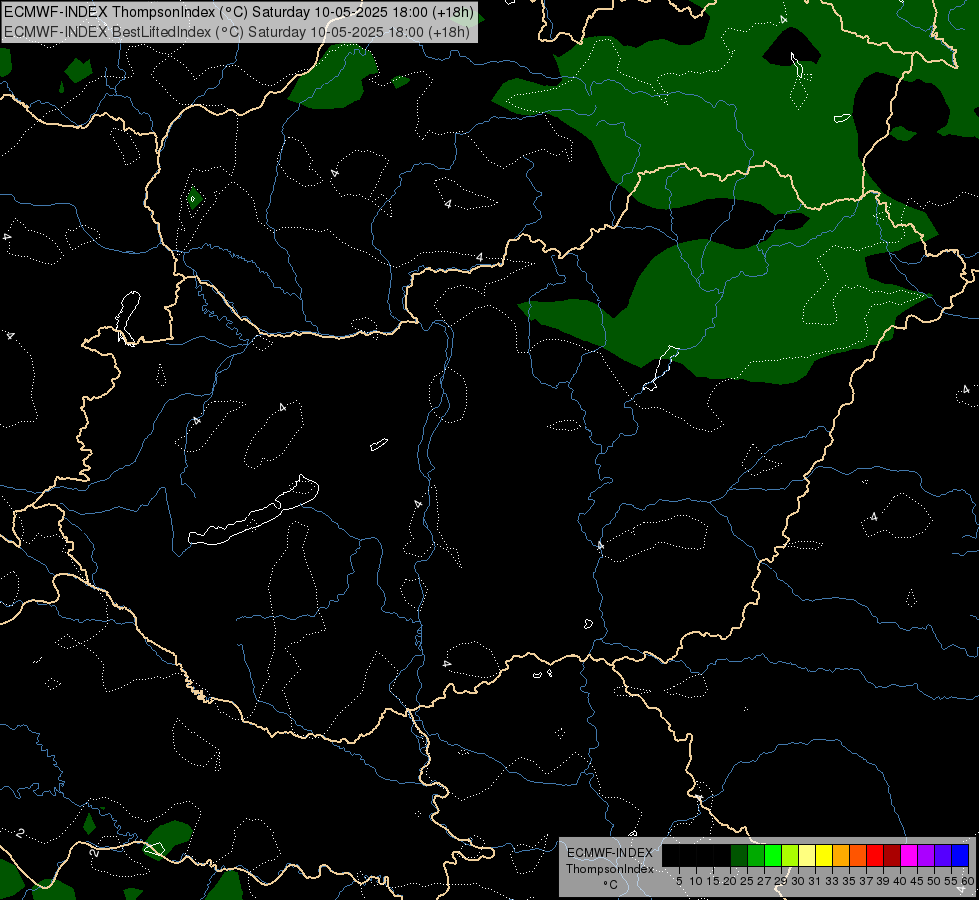This screenshot has width=979, height=900.
Task: Click the legend tick label '40'
Action: [900, 881]
